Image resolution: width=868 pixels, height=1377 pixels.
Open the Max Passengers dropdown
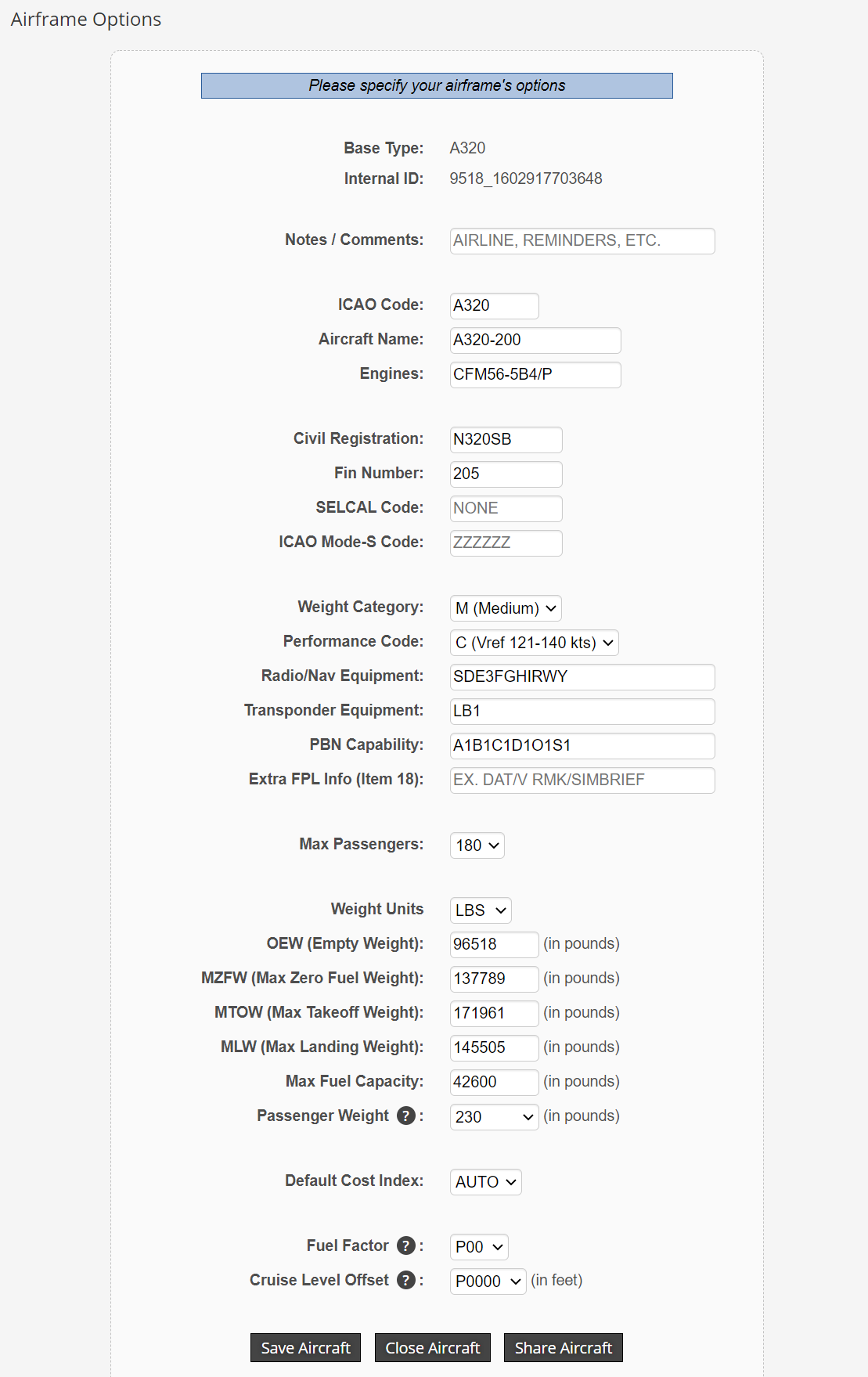[476, 845]
